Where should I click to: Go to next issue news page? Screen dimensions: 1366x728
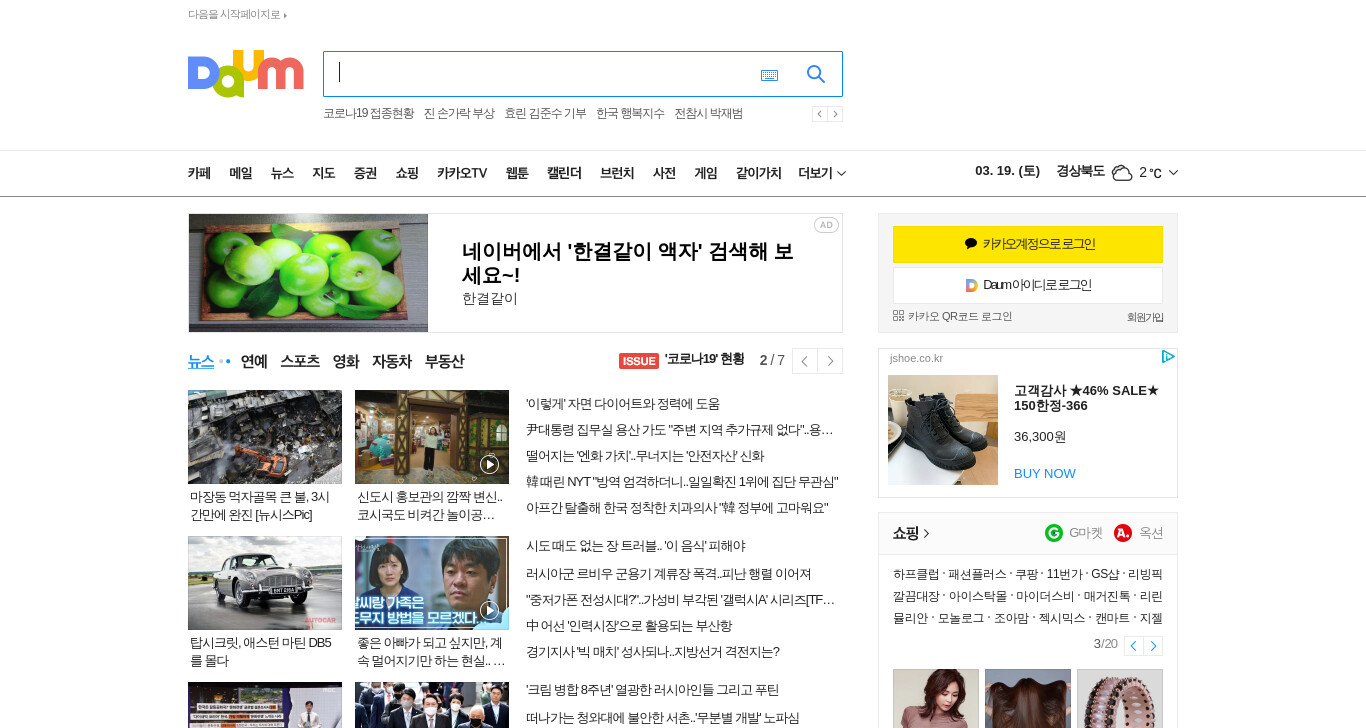coord(830,361)
